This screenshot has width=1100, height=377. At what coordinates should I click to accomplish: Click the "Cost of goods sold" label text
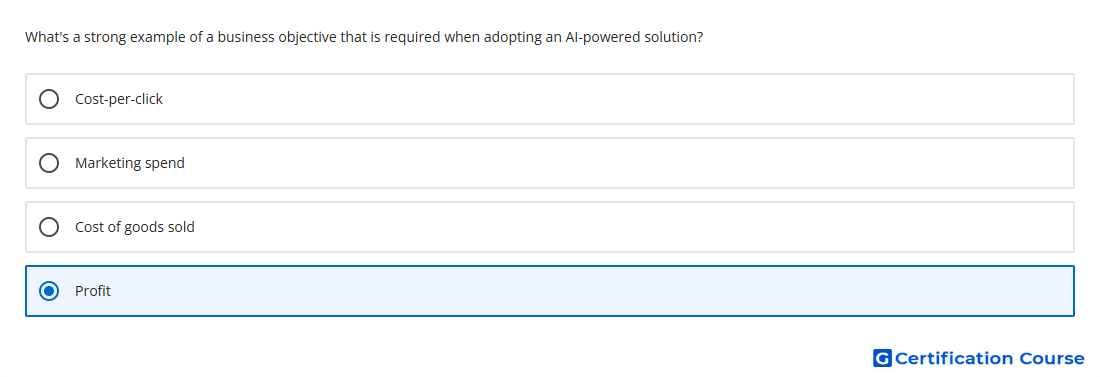[135, 227]
